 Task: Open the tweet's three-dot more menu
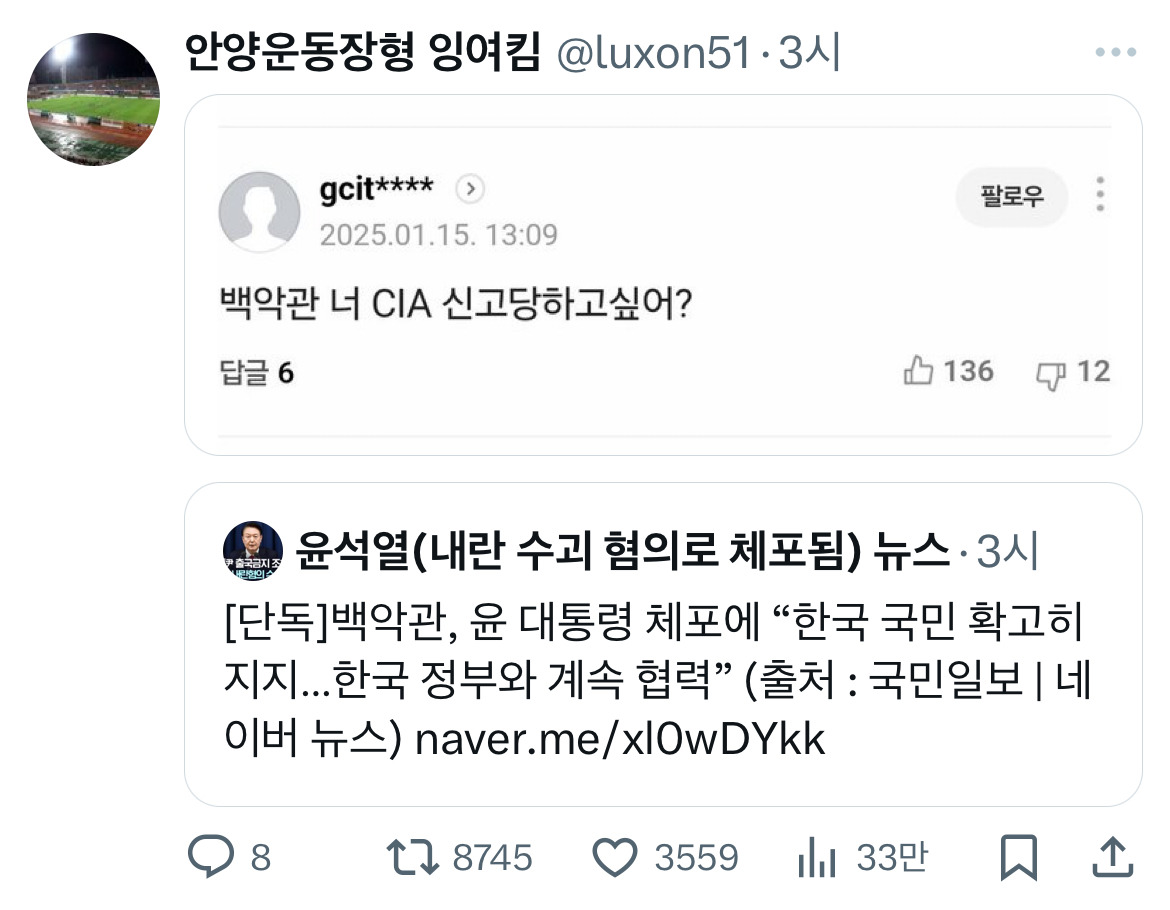pos(1115,53)
